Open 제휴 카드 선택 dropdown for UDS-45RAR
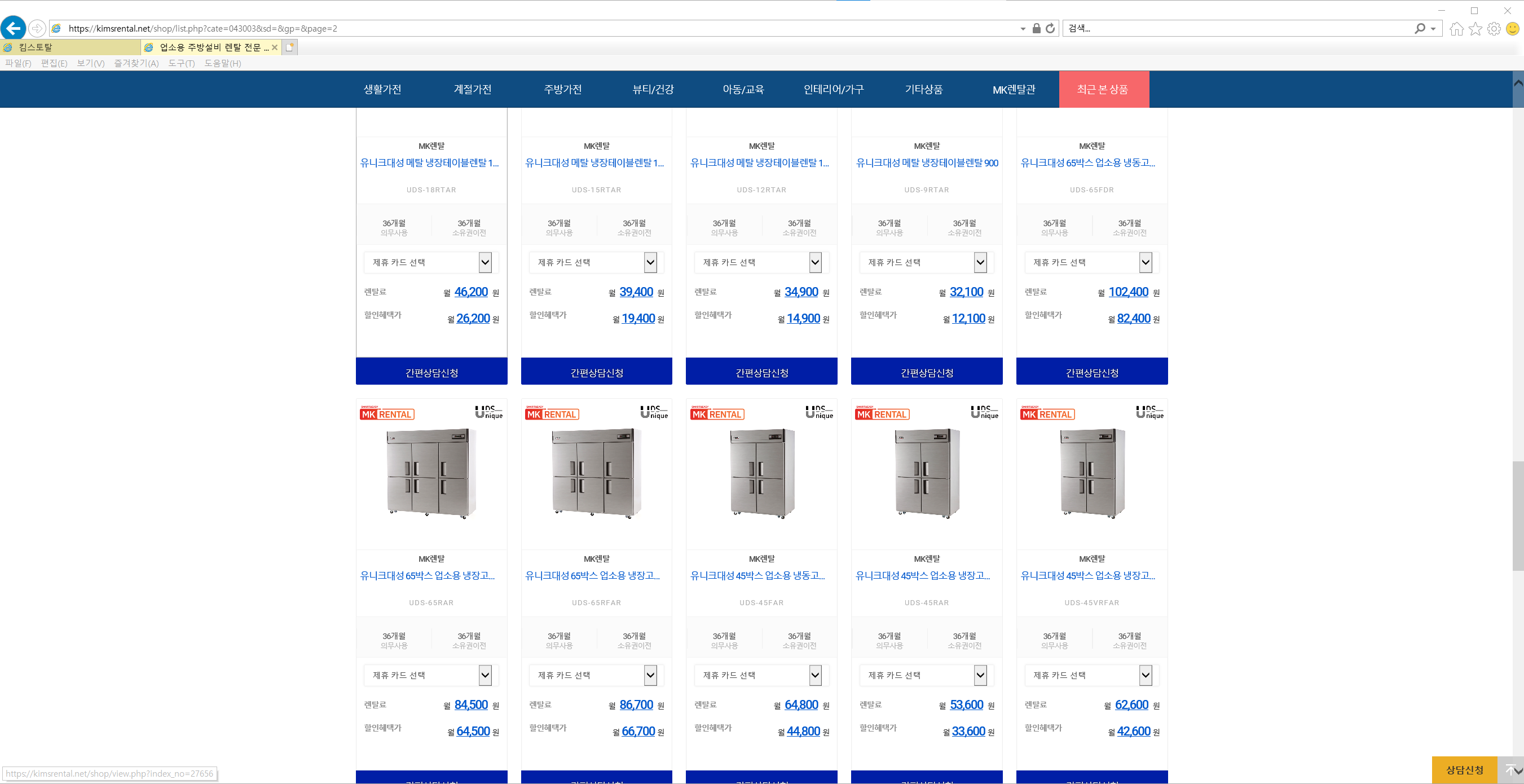Screen dimensions: 1524x784 point(927,675)
